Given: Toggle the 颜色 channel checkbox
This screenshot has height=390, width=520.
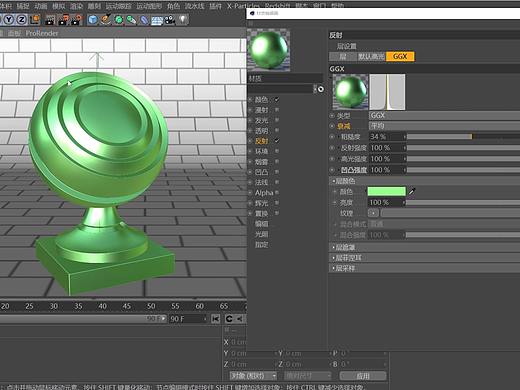Looking at the screenshot, I should tap(277, 99).
